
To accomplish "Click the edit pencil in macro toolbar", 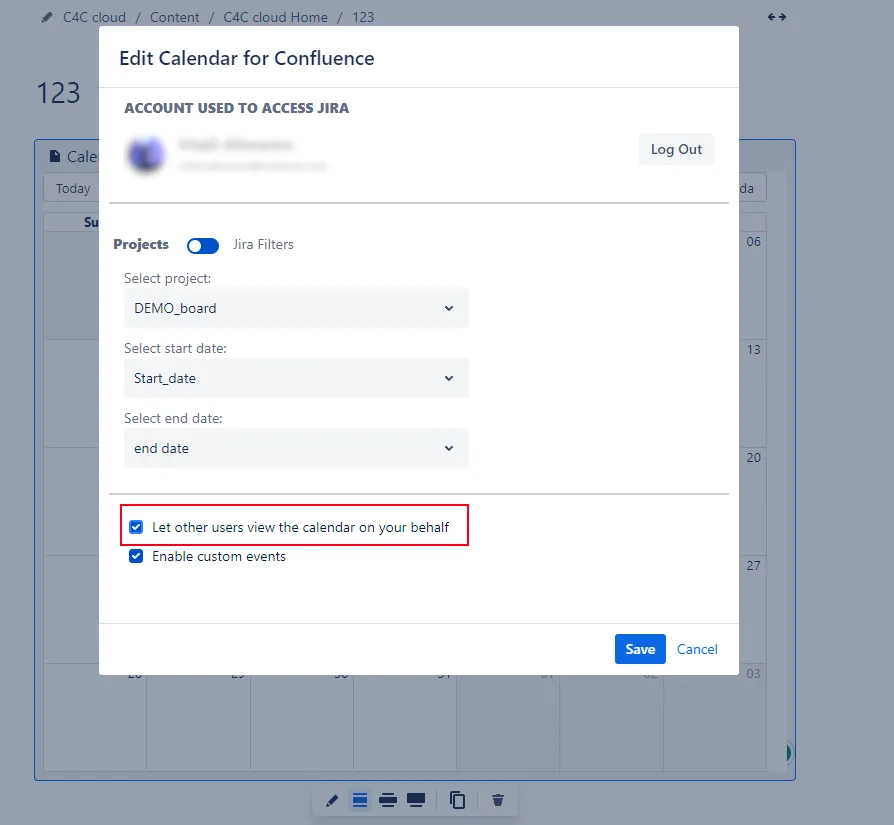I will [332, 800].
